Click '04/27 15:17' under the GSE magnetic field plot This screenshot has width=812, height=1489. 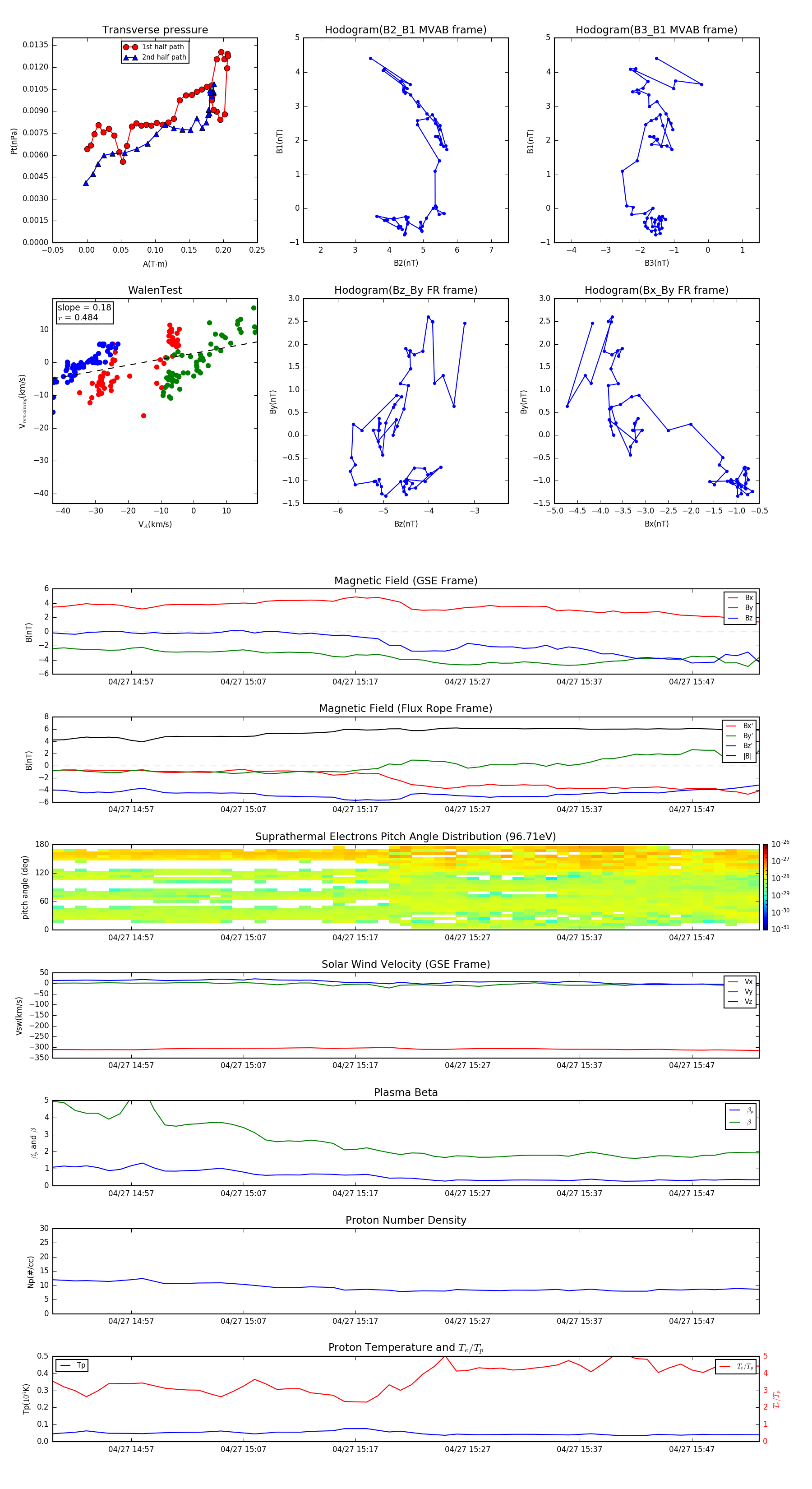[355, 682]
